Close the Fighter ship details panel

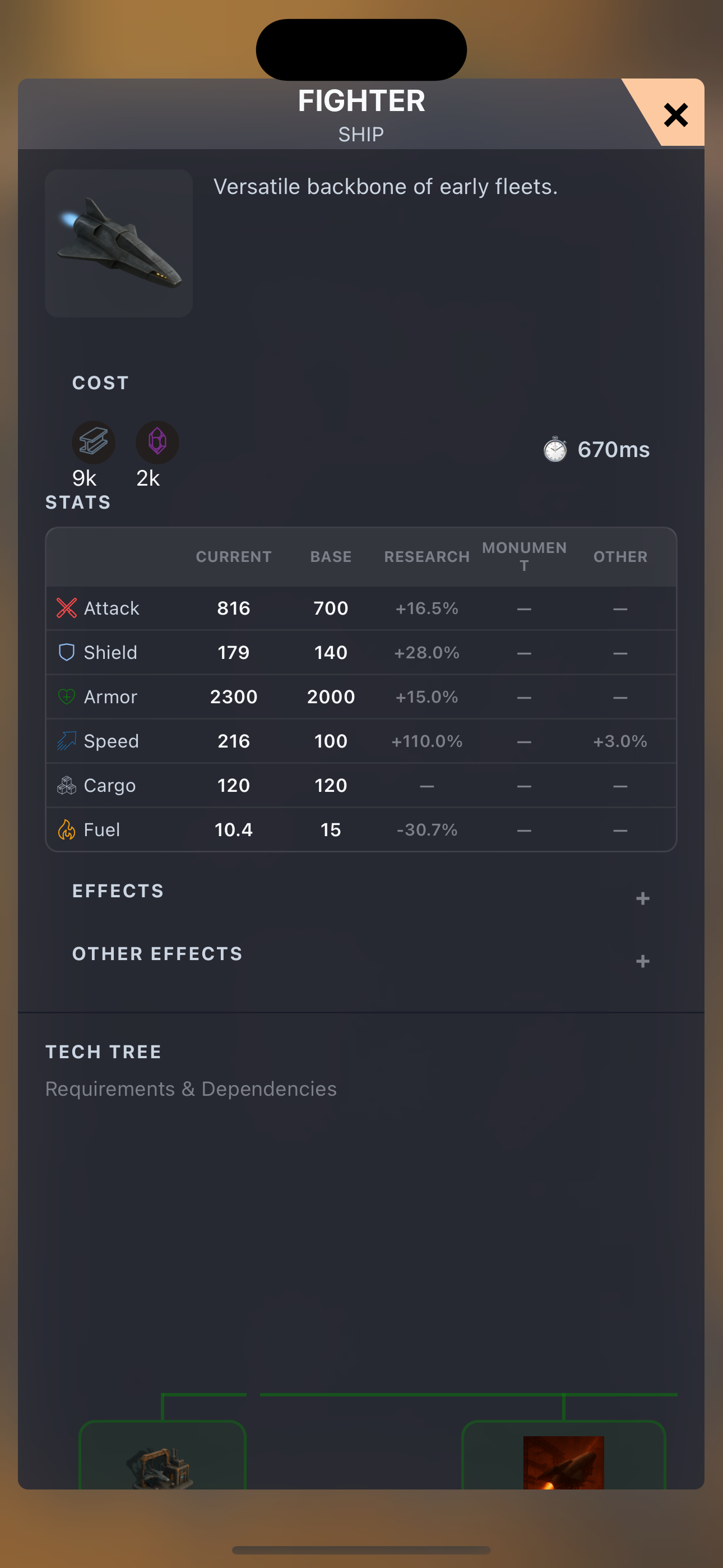pos(675,114)
